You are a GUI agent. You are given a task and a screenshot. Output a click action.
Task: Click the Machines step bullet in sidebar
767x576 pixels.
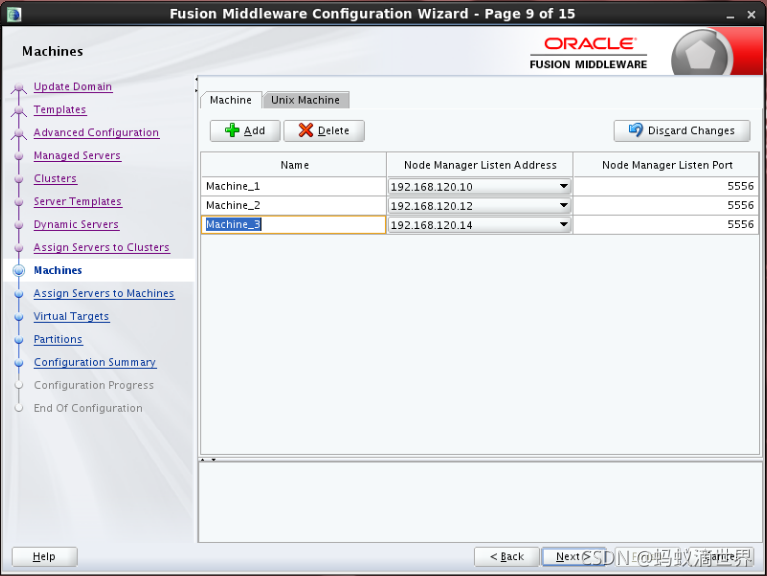coord(19,270)
